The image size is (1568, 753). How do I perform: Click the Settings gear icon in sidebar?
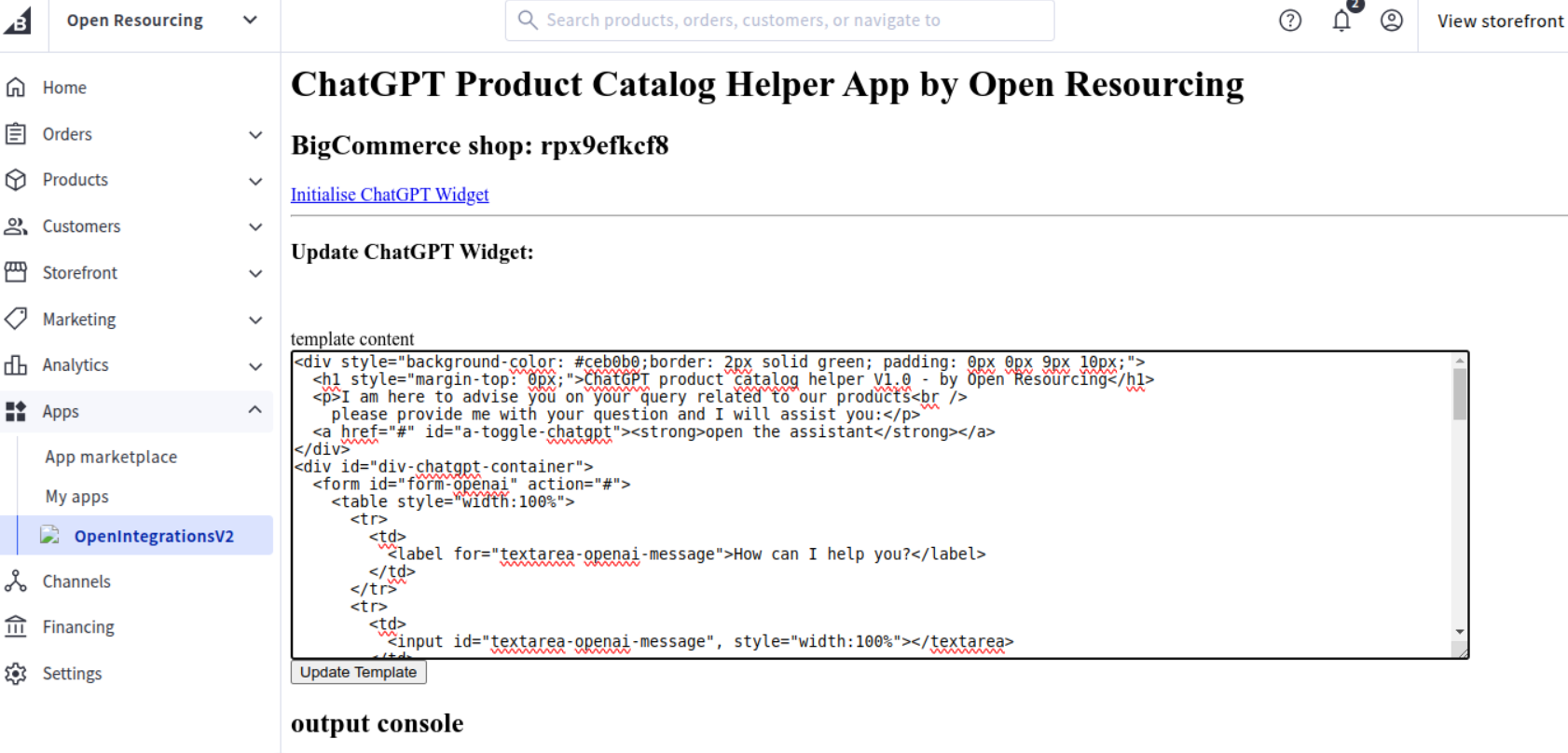coord(16,674)
